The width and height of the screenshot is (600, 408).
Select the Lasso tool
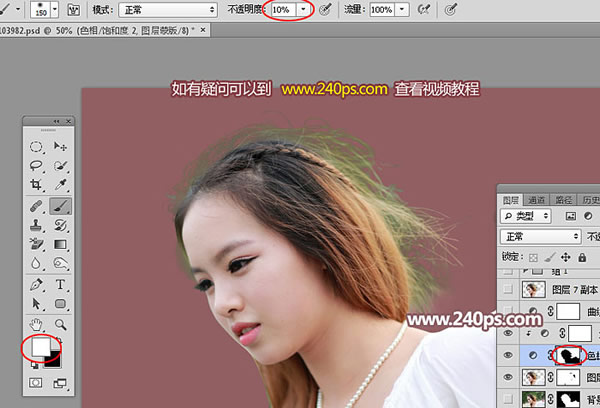[x=36, y=165]
